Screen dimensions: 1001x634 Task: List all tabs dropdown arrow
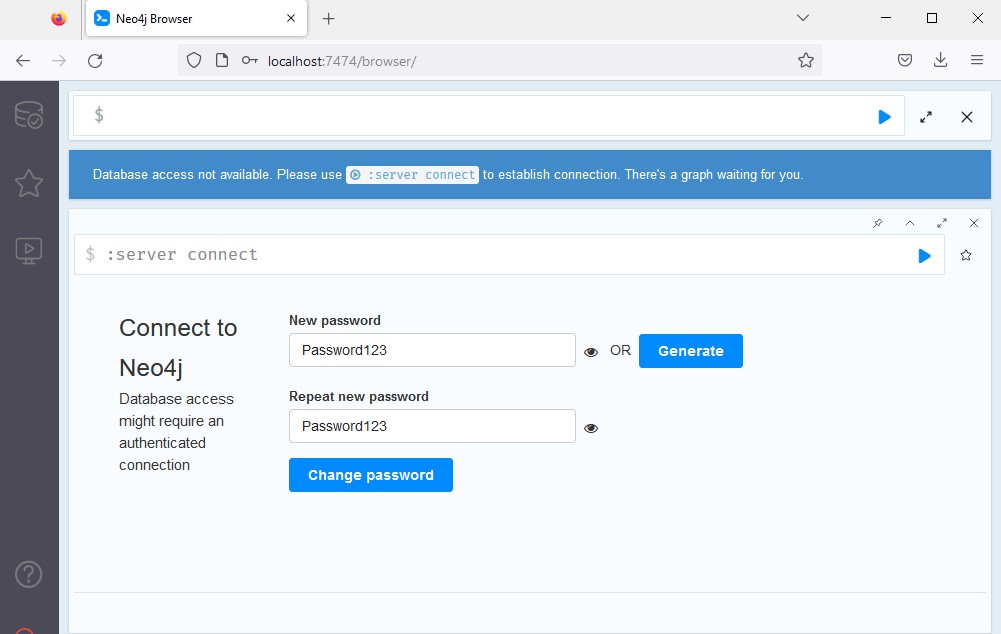803,18
